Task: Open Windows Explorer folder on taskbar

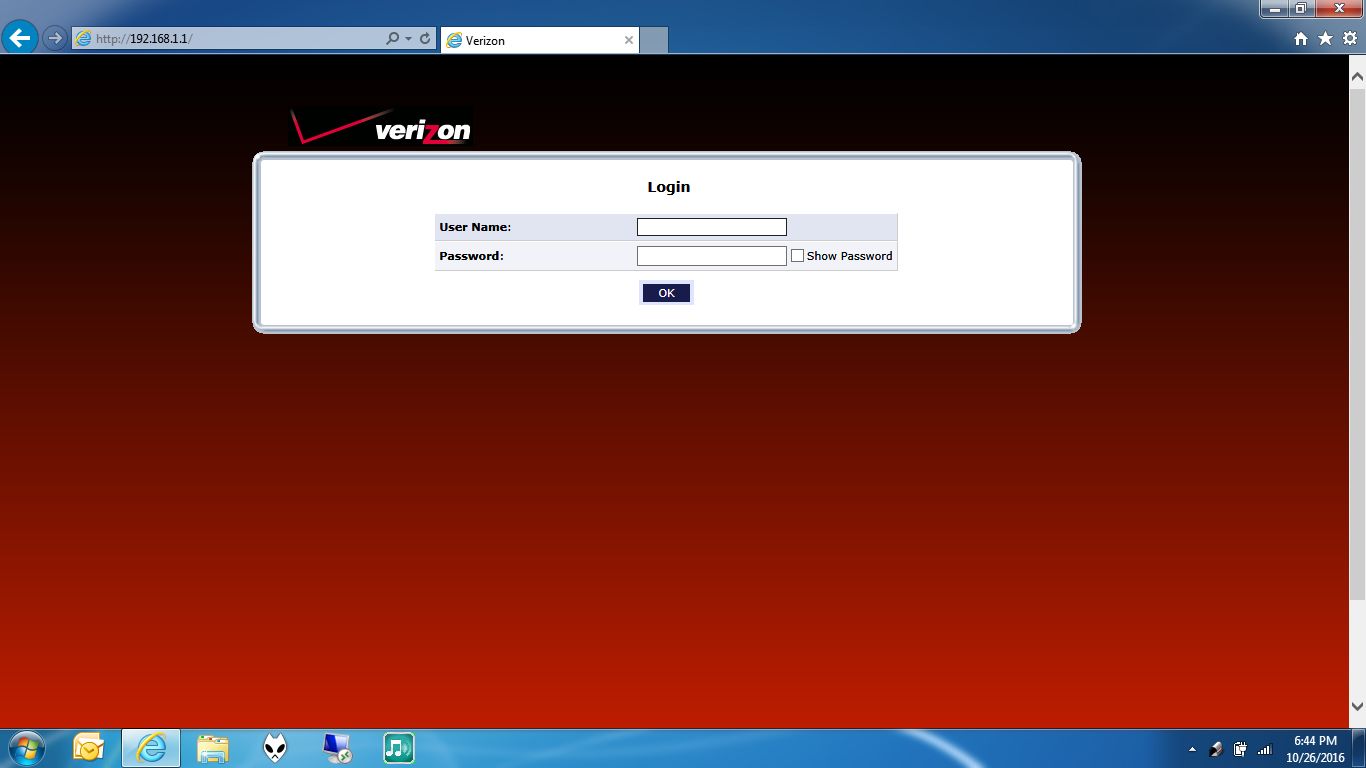Action: (213, 748)
